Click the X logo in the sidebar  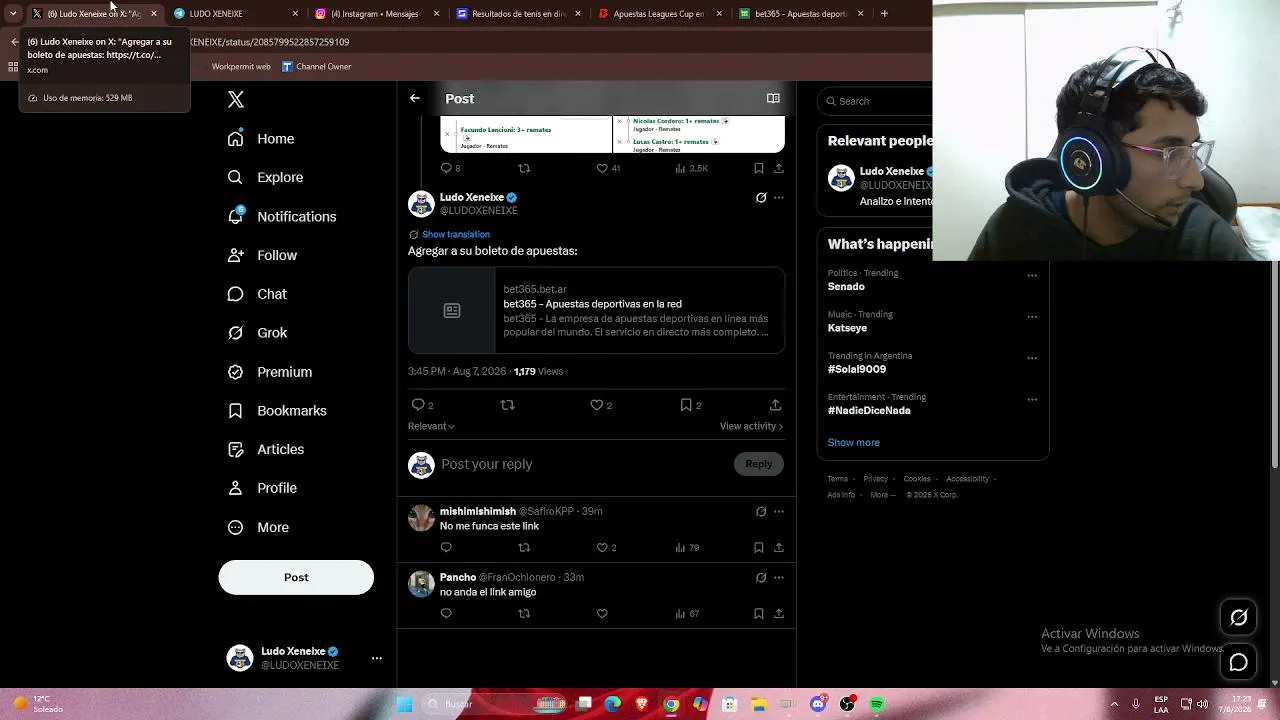point(236,99)
